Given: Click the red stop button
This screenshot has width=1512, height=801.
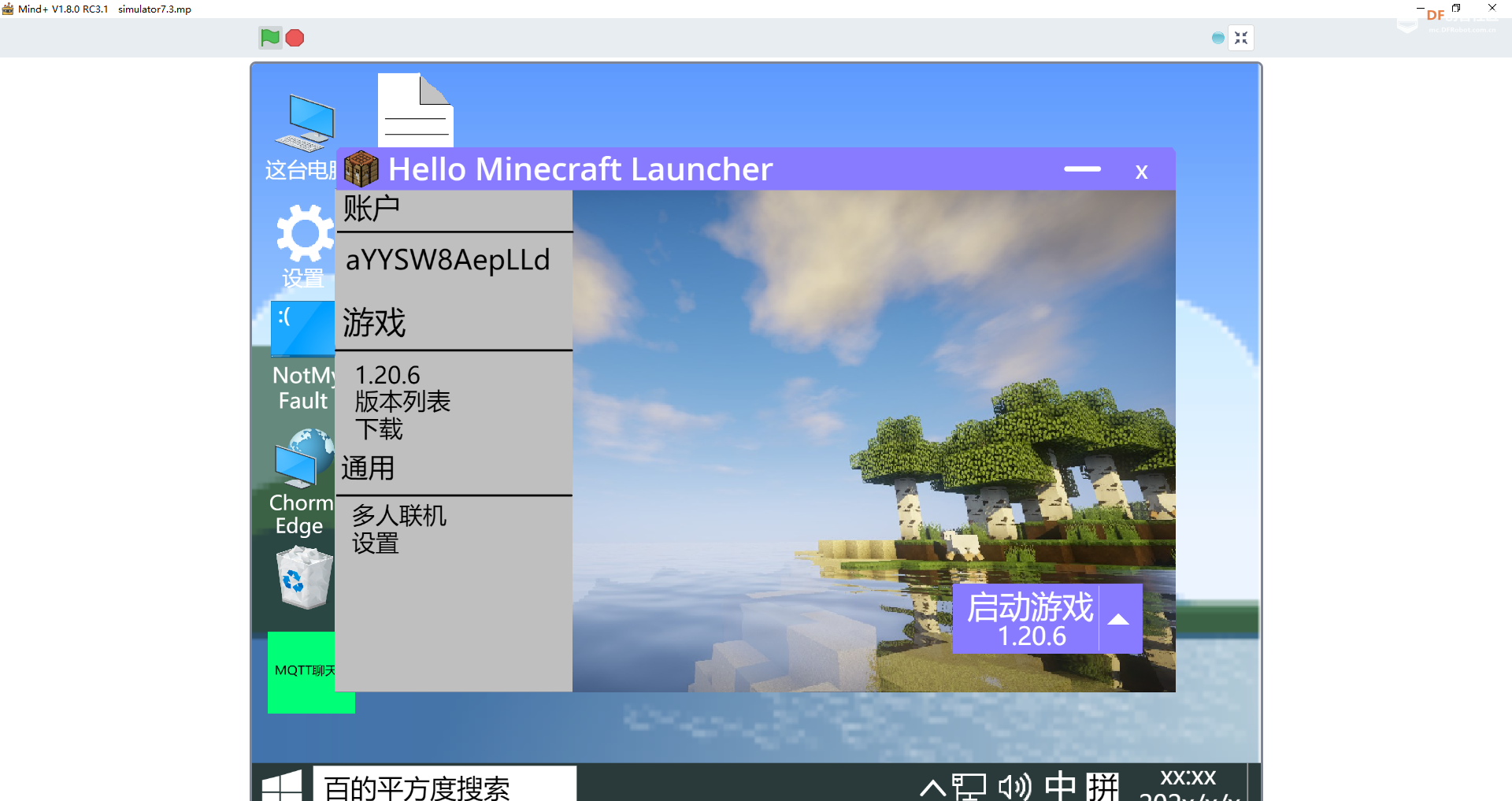Looking at the screenshot, I should pos(295,38).
